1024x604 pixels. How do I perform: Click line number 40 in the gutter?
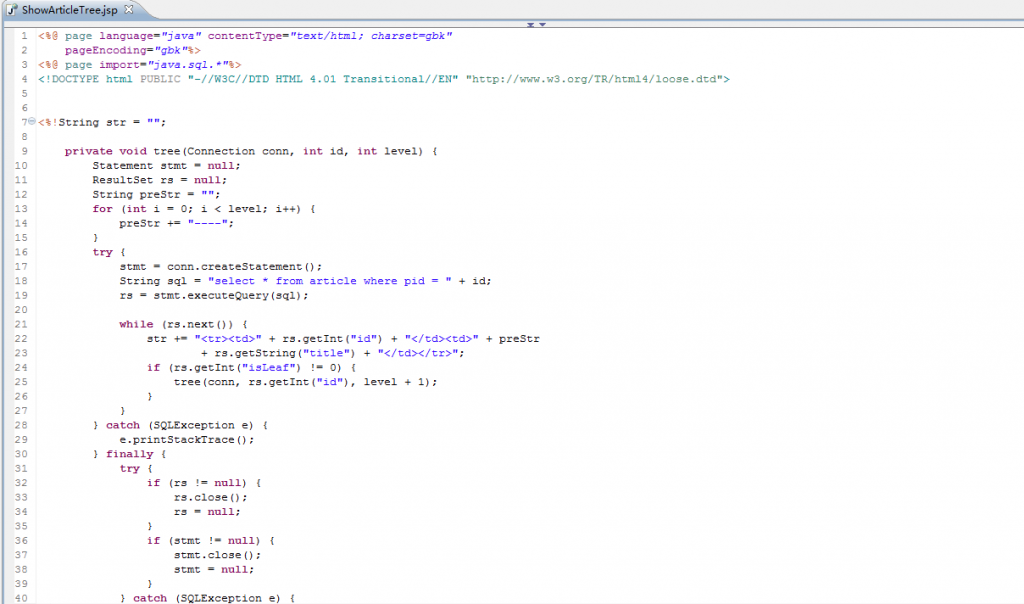tap(21, 598)
